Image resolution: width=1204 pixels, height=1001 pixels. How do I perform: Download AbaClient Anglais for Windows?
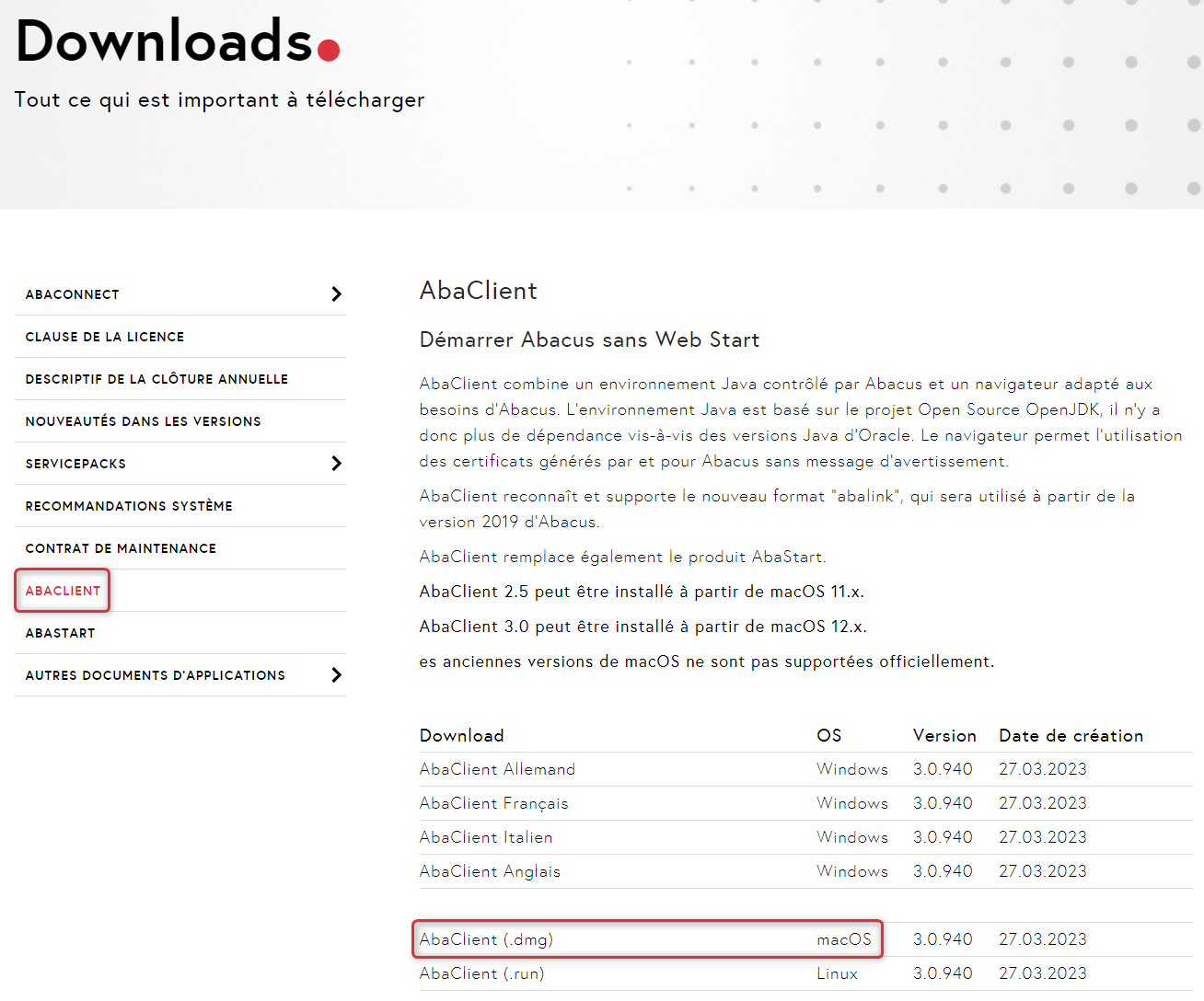click(x=490, y=871)
